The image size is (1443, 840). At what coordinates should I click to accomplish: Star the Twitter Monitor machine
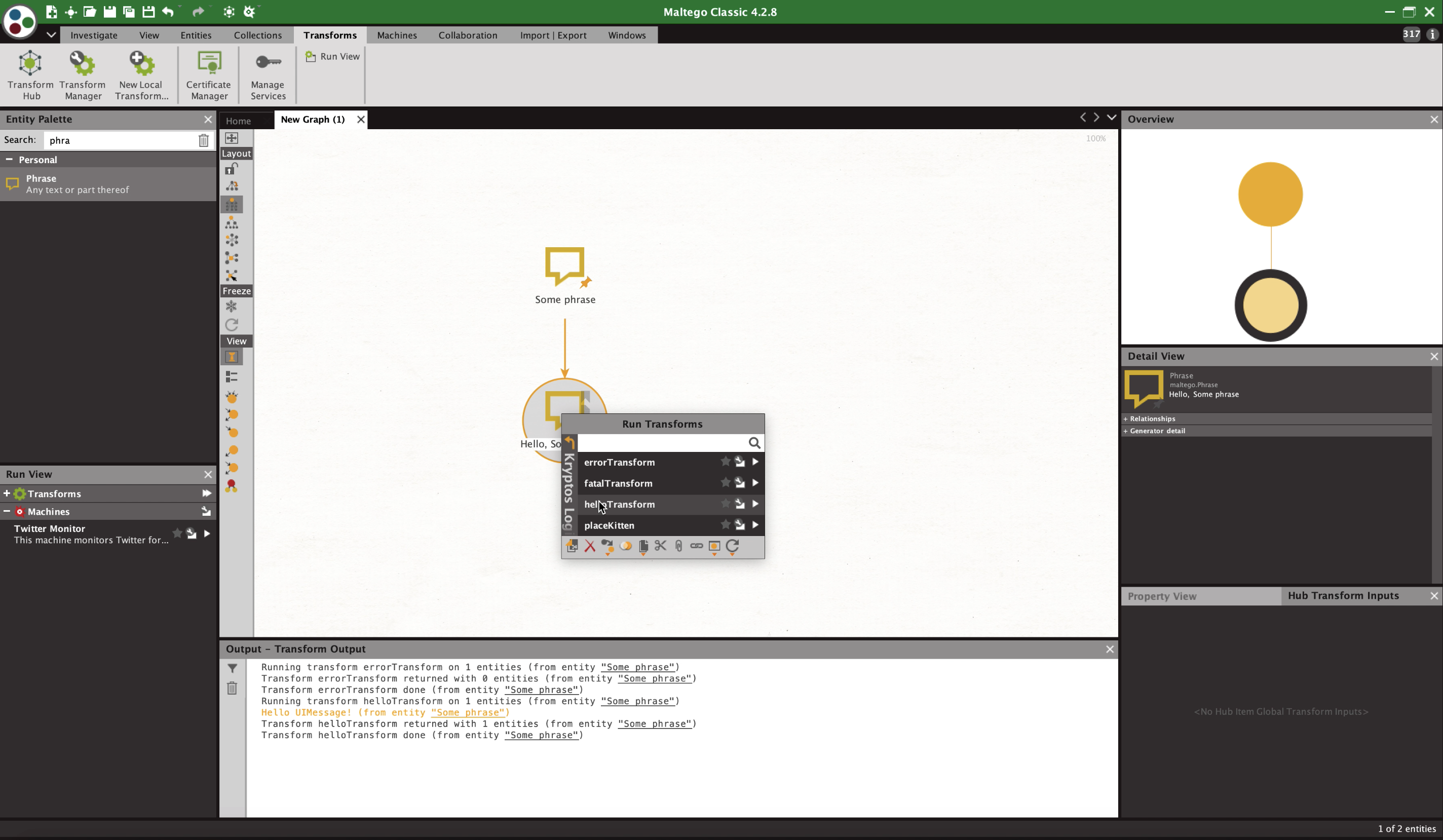click(177, 533)
